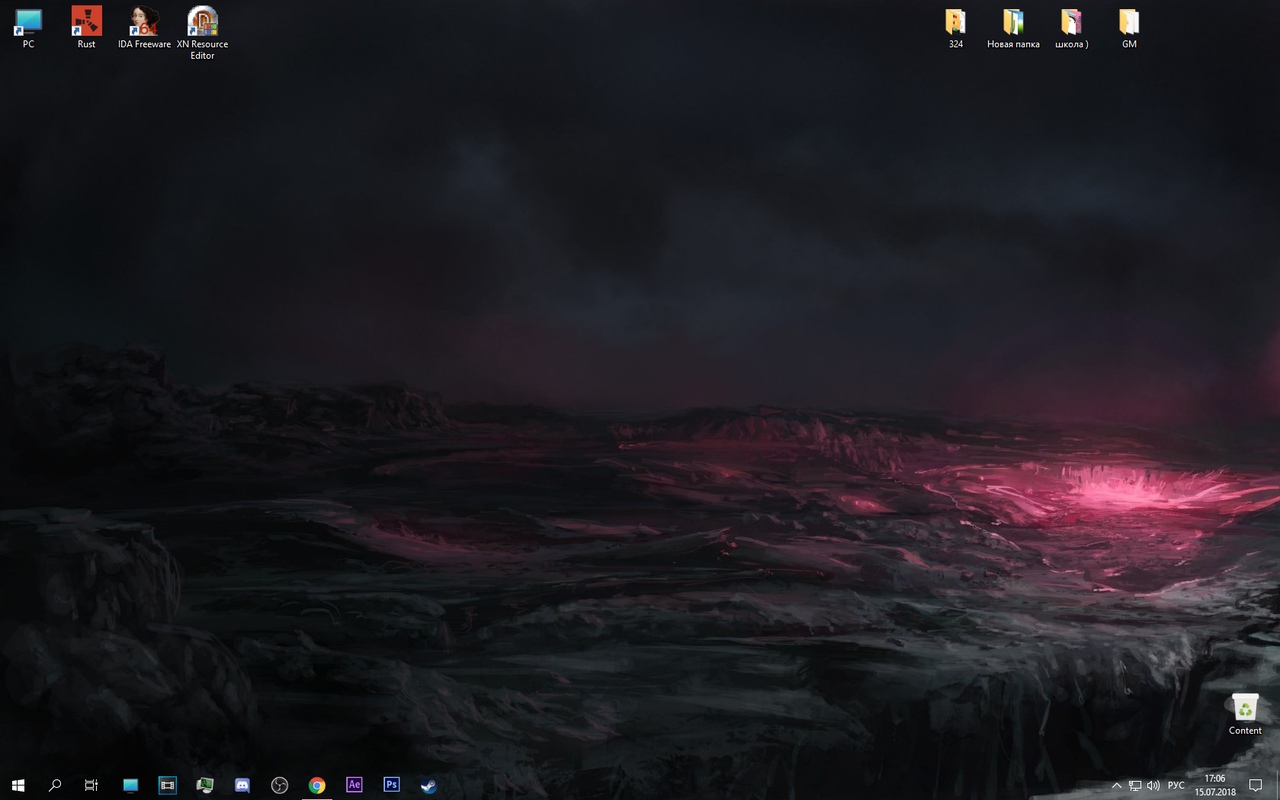This screenshot has height=800, width=1280.
Task: Select the школа ) folder
Action: (x=1071, y=29)
